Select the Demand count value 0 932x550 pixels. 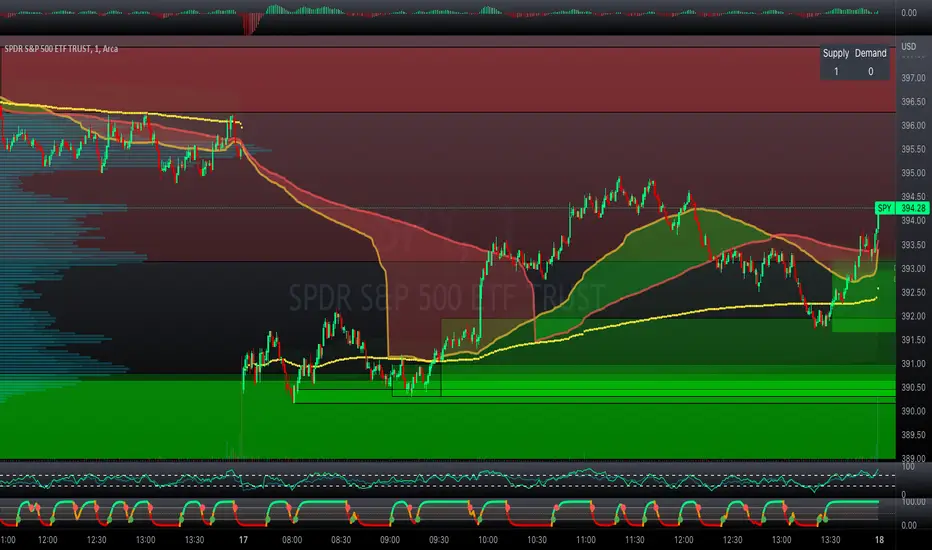(871, 71)
